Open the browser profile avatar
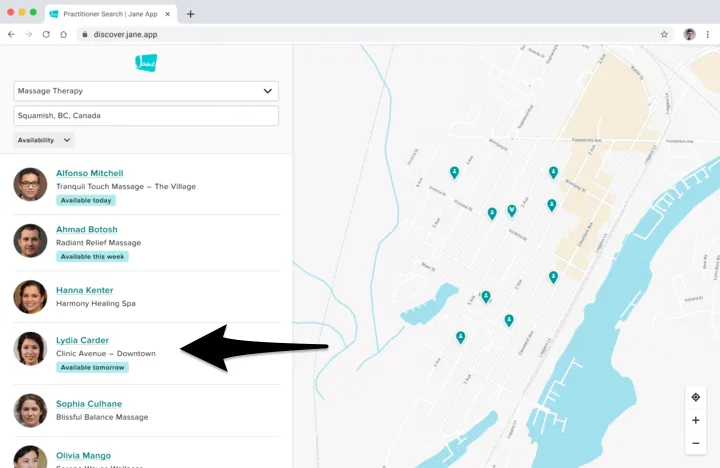 (689, 34)
